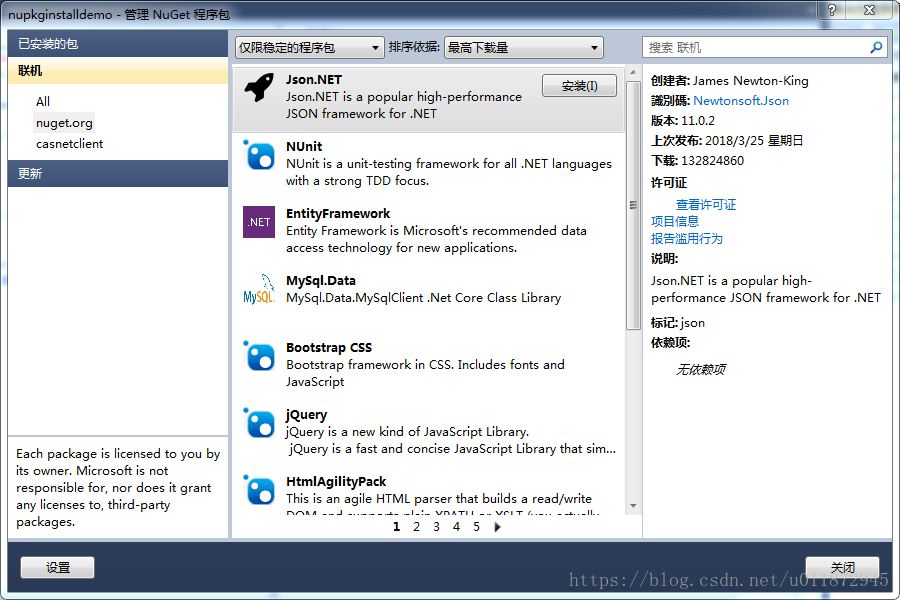
Task: Click the package list scrollbar thumb
Action: click(x=633, y=205)
